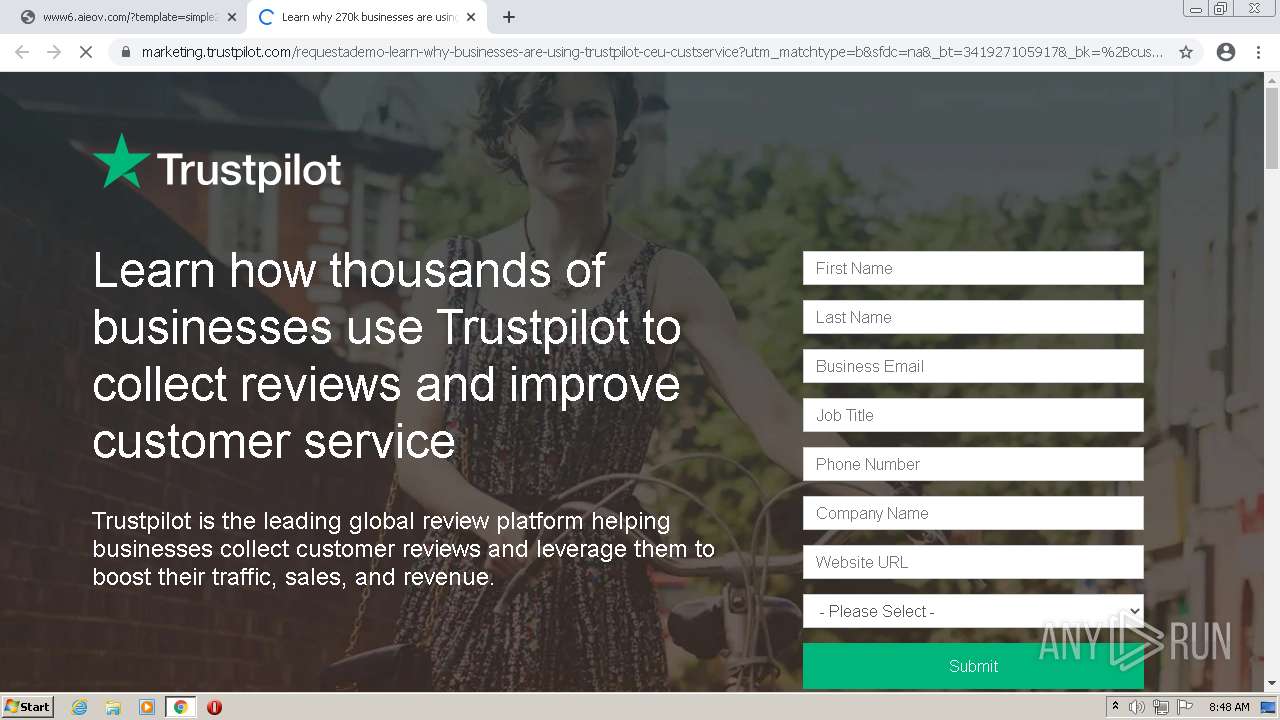Show hidden system tray icons

pos(1115,707)
